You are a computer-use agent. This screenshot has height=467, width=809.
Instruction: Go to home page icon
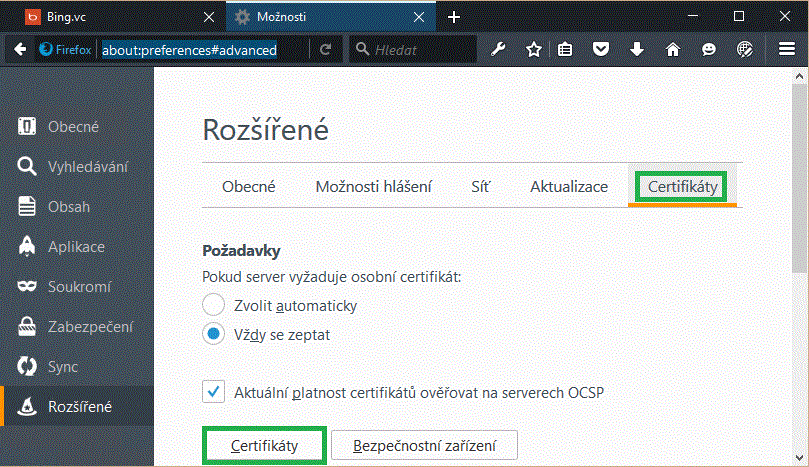coord(672,49)
